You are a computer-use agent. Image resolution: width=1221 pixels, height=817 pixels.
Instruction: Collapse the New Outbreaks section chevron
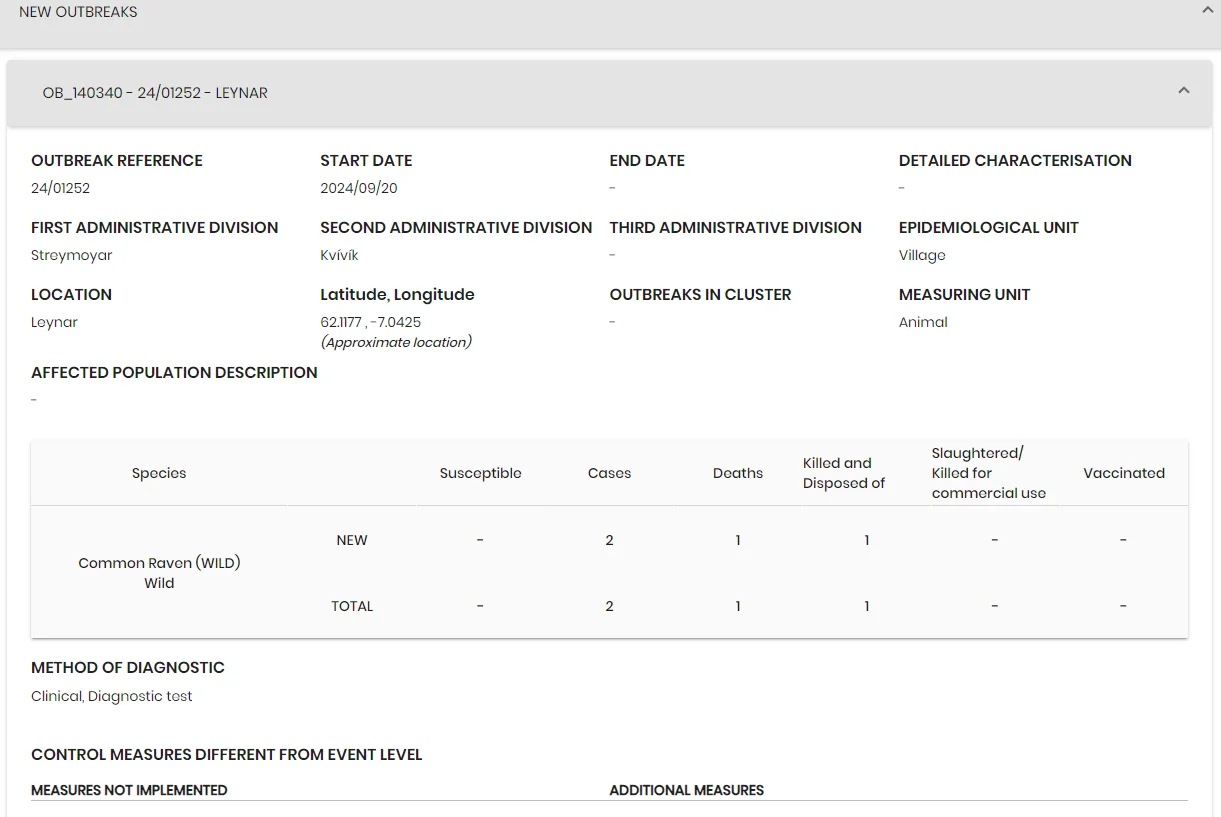click(1206, 9)
